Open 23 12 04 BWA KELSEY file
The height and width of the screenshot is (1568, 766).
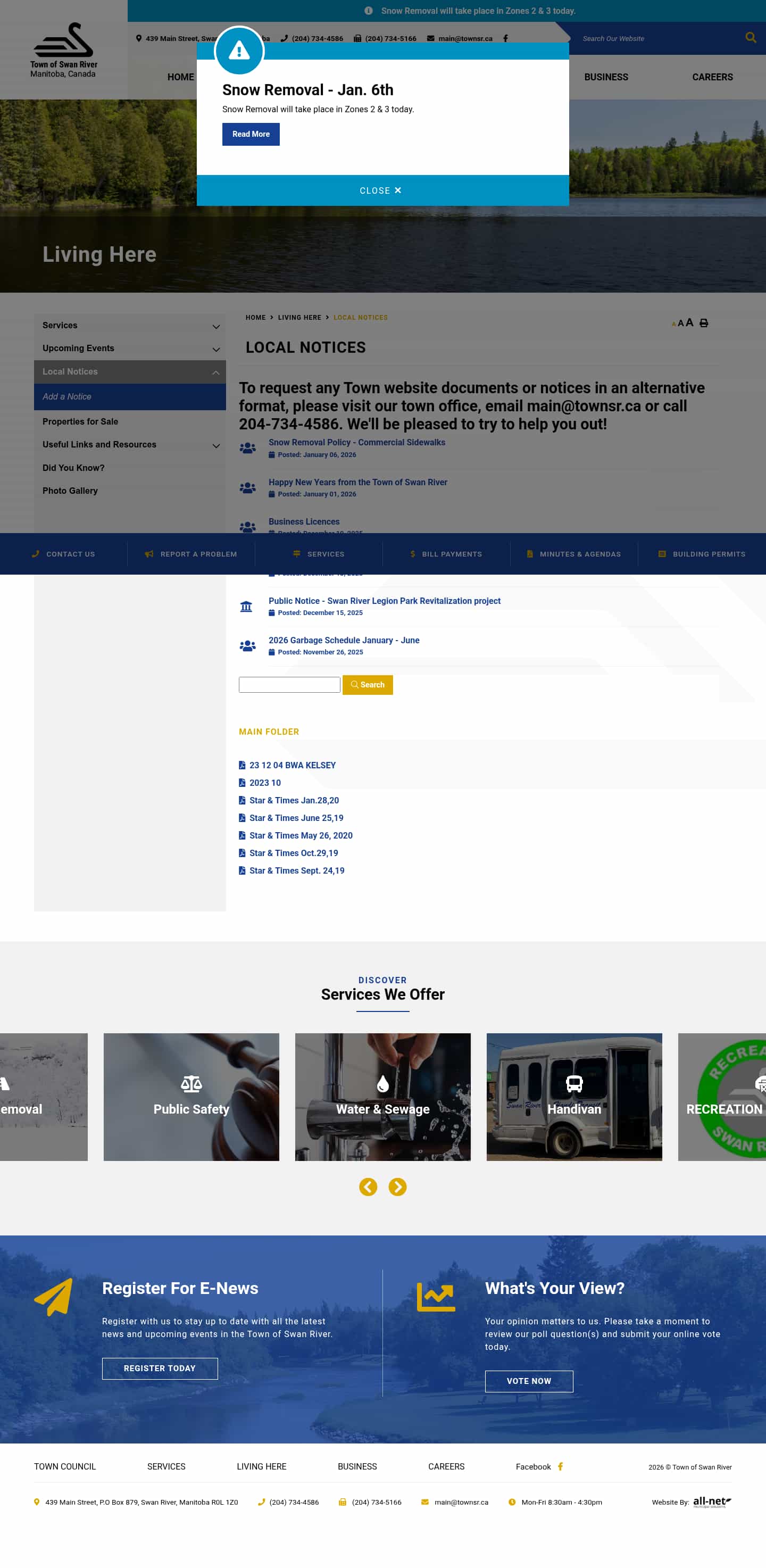click(x=292, y=765)
